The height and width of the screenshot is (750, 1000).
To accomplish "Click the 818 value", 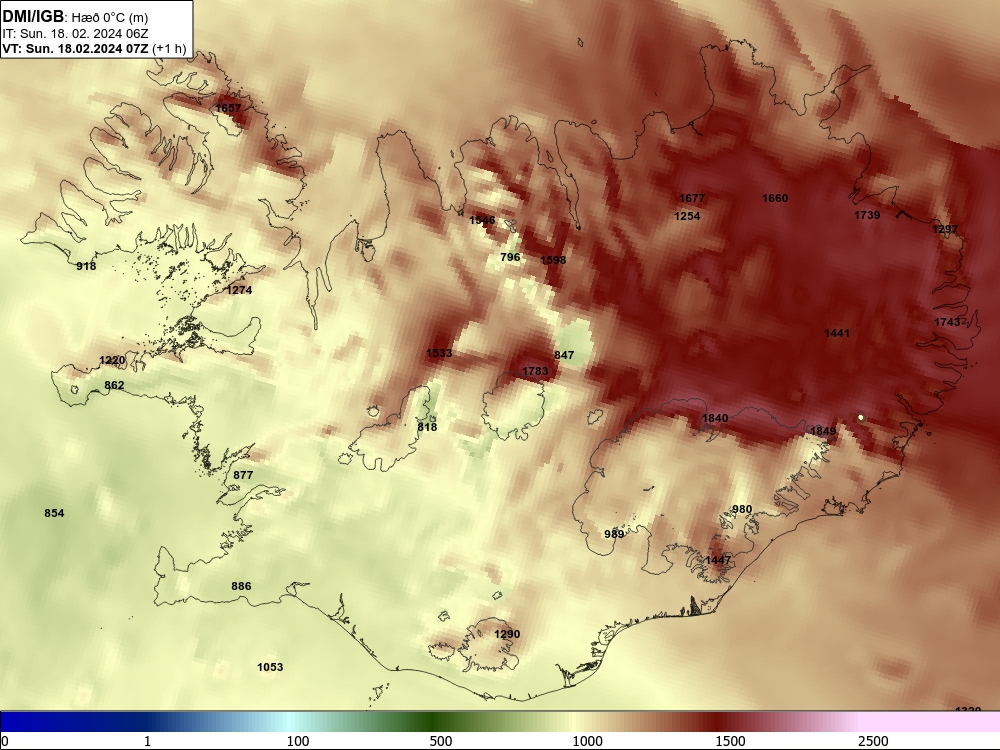I will pyautogui.click(x=427, y=427).
